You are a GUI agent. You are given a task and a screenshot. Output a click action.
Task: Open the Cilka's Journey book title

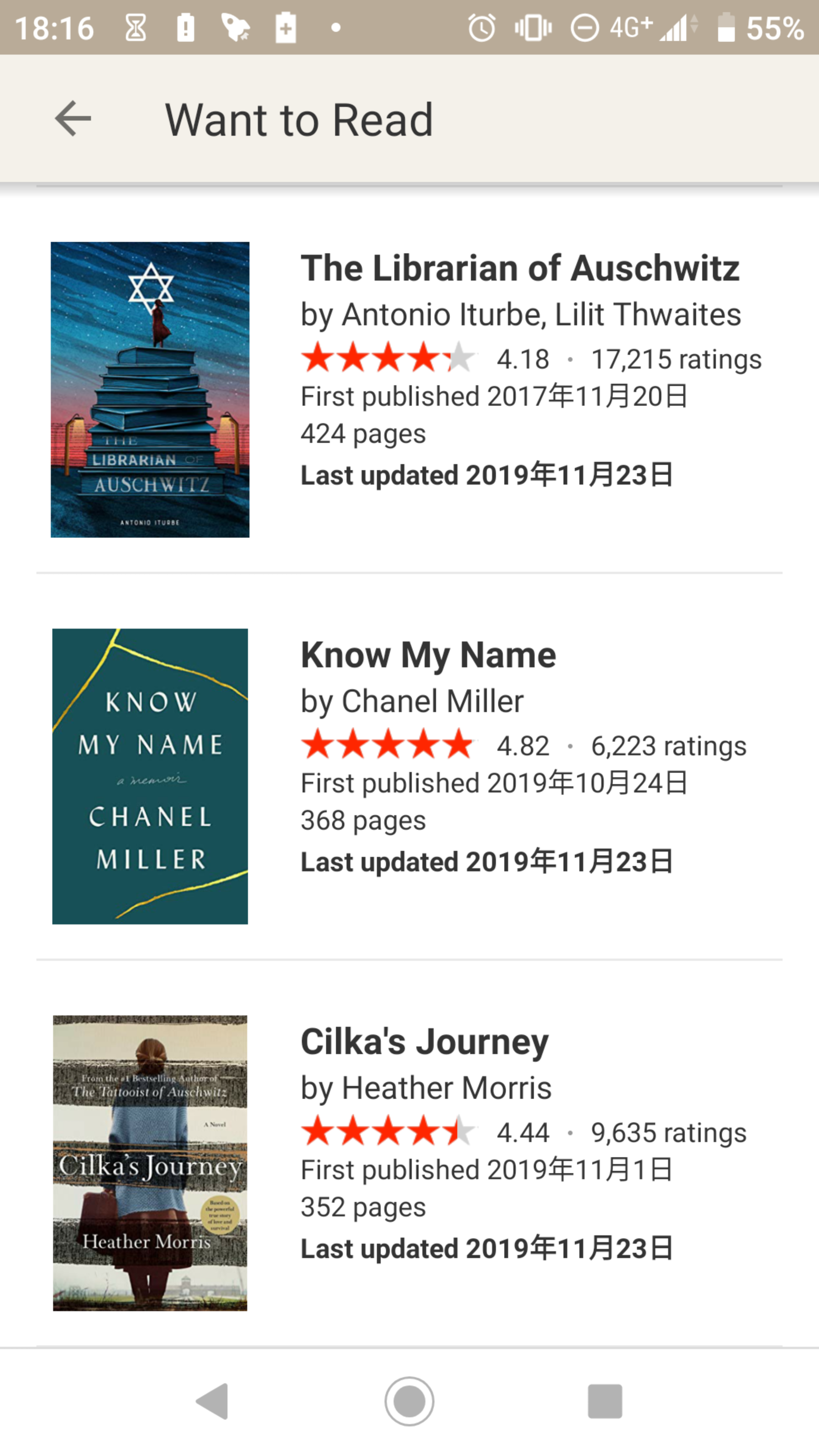click(x=425, y=1042)
